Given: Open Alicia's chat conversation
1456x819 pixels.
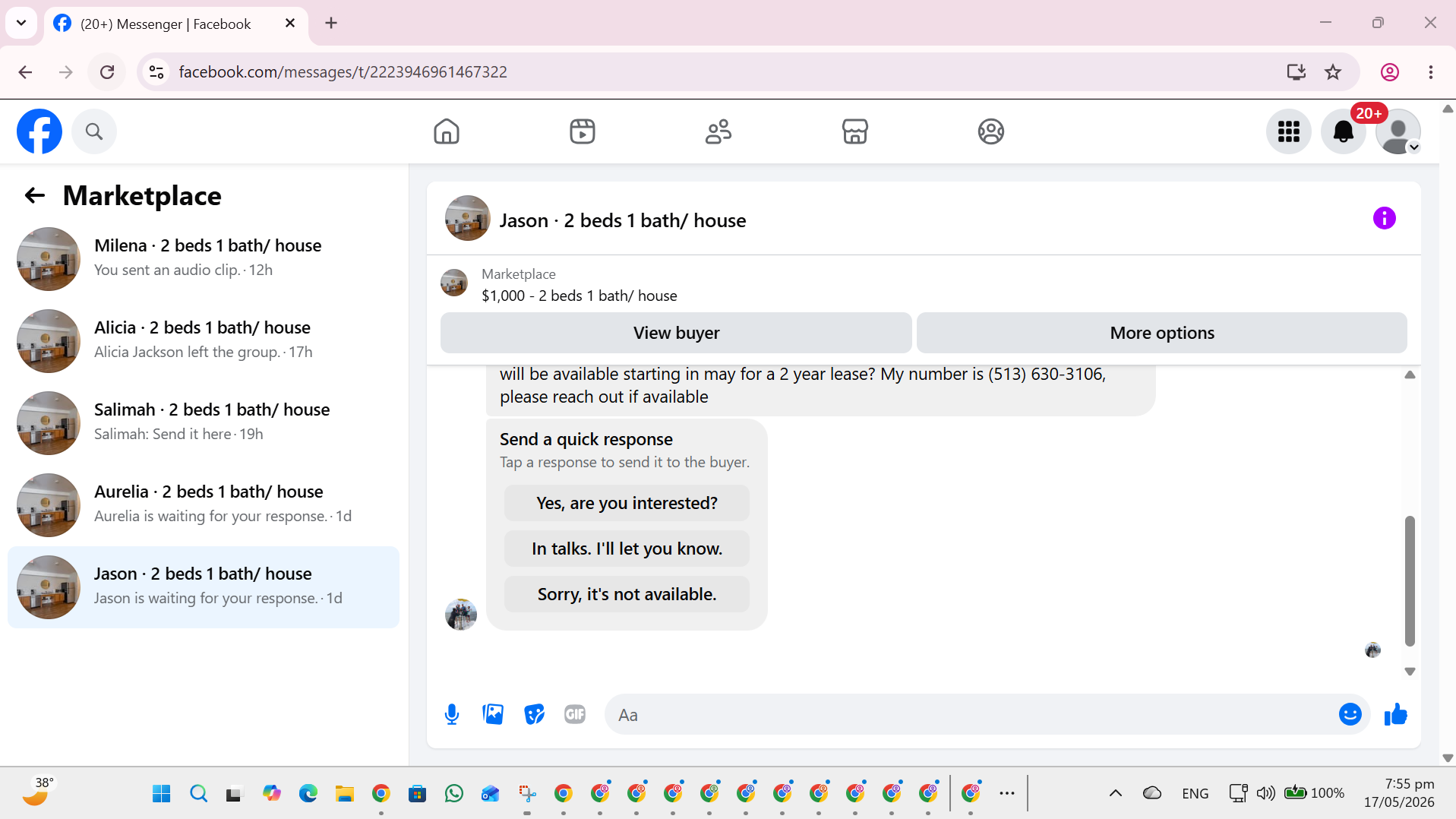Looking at the screenshot, I should pyautogui.click(x=204, y=341).
